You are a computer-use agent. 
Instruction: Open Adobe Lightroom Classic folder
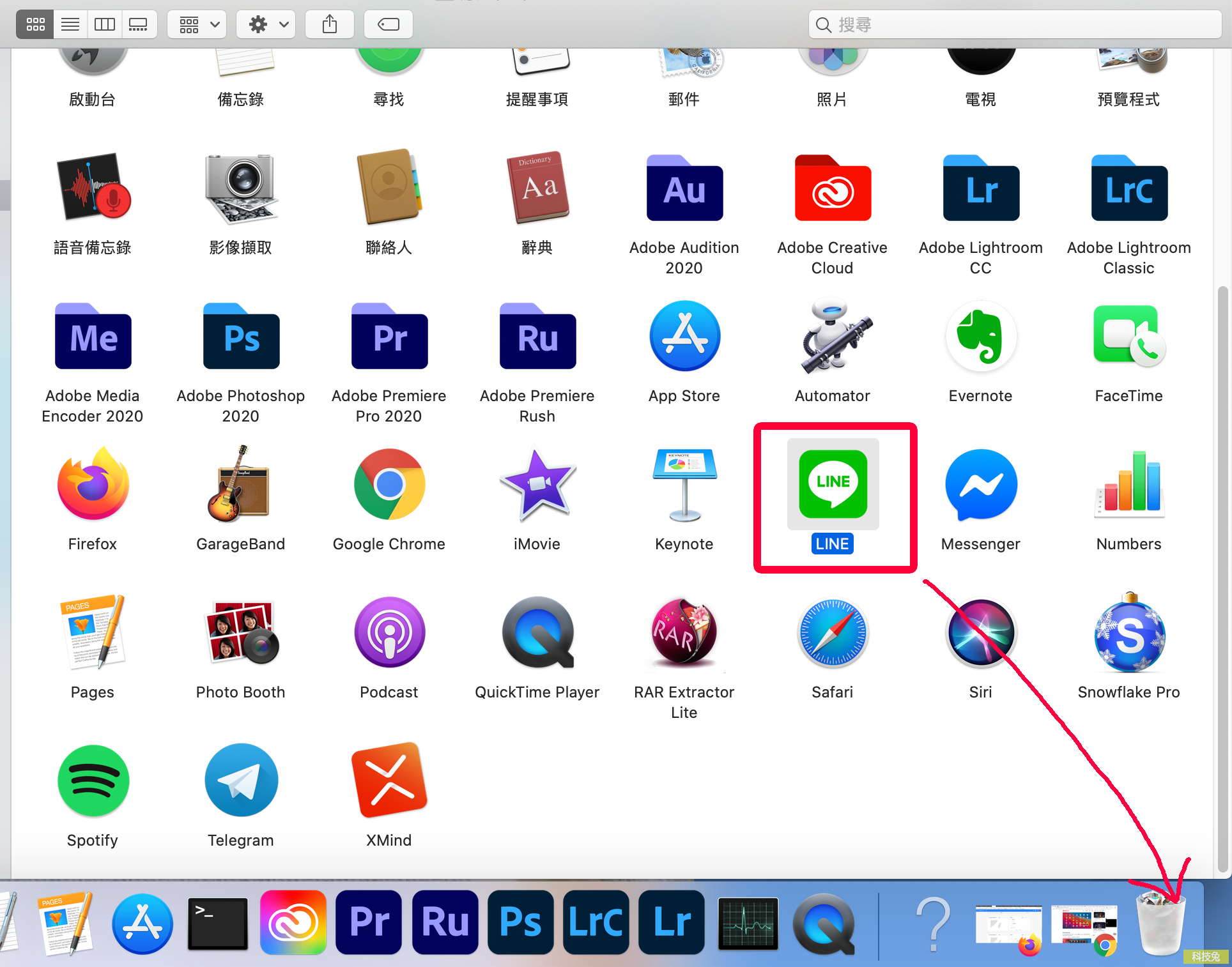(1129, 188)
